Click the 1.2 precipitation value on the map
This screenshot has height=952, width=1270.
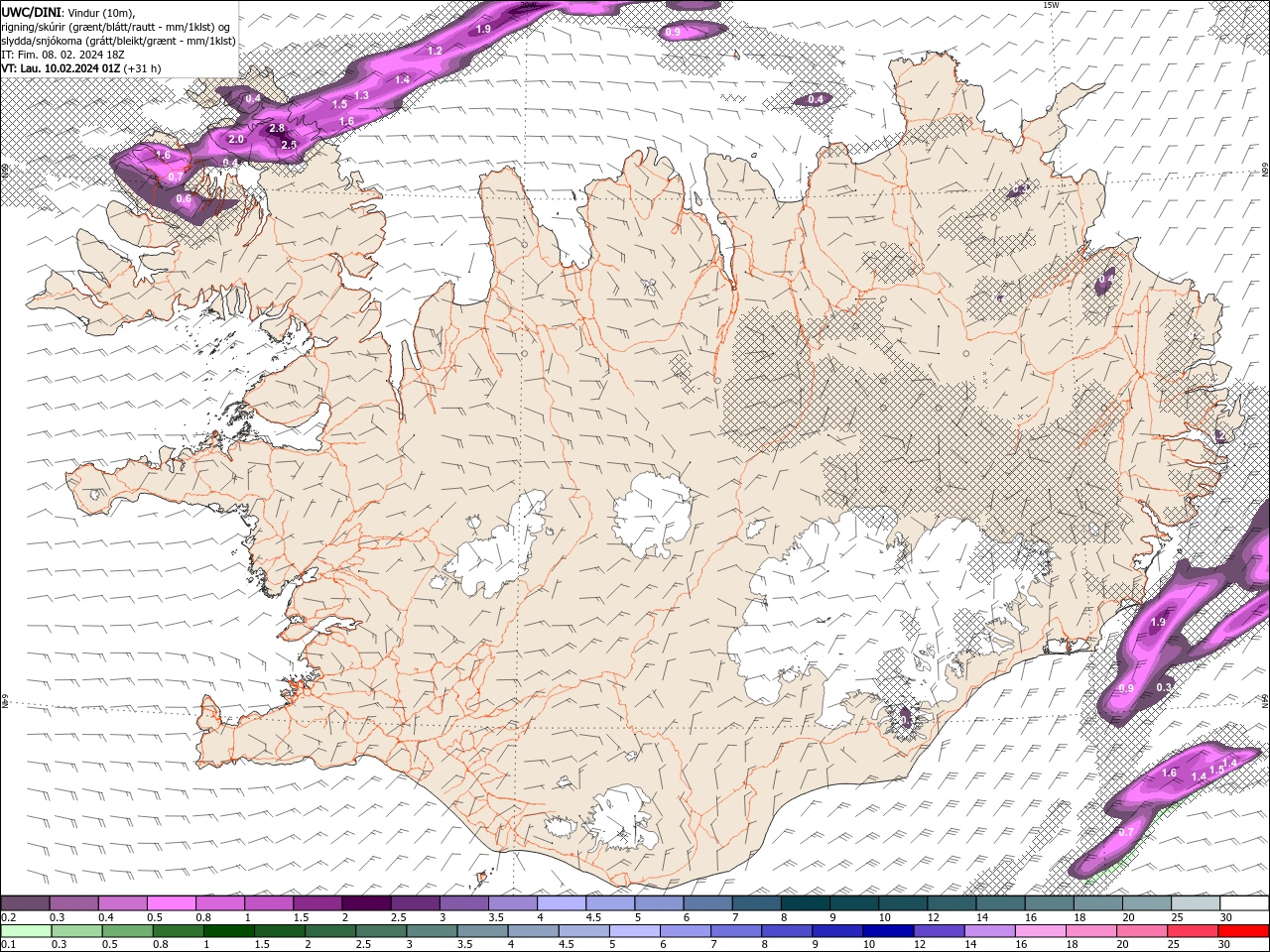(x=435, y=51)
